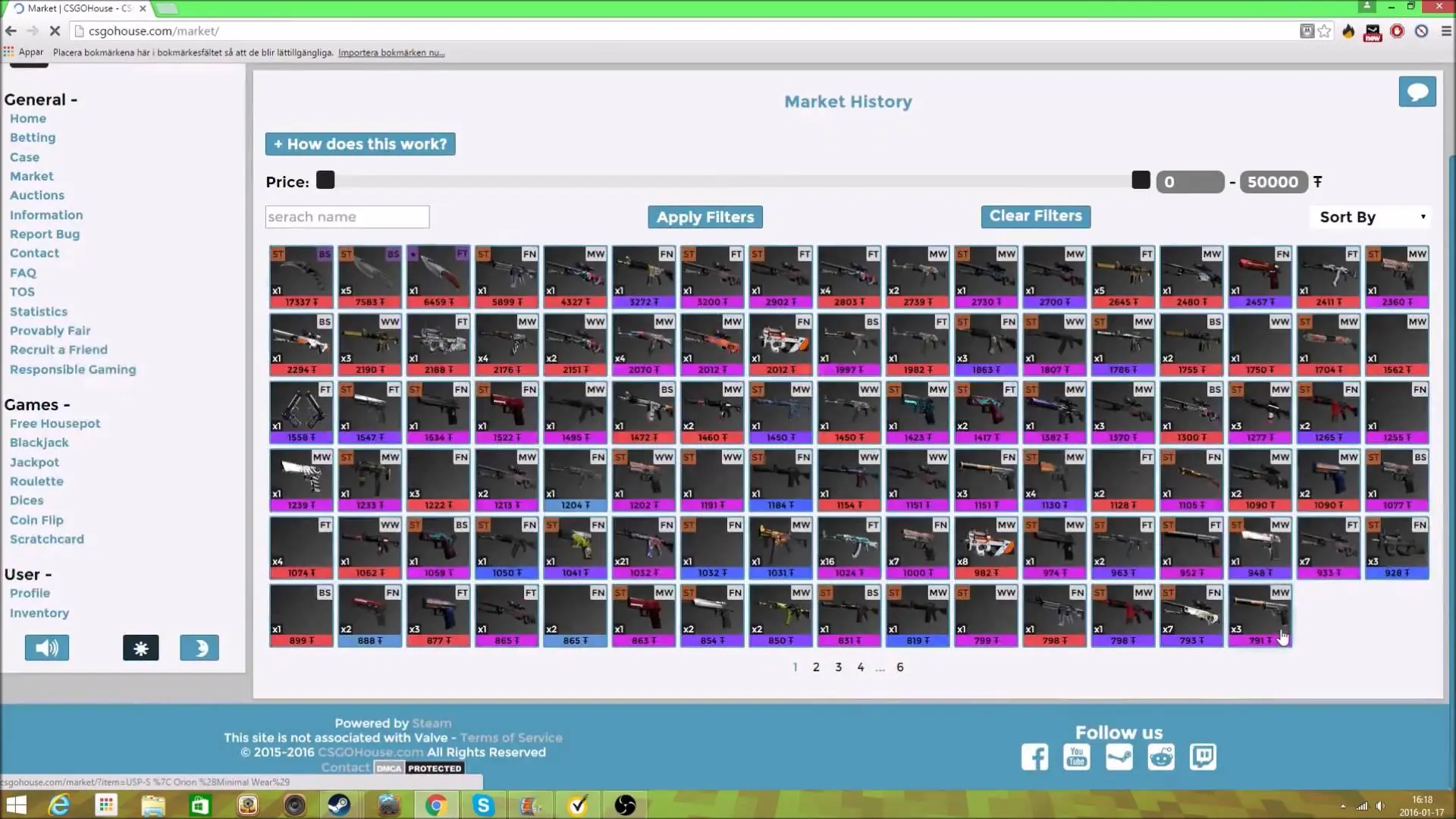Open the Sort By dropdown
This screenshot has height=819, width=1456.
click(1370, 217)
